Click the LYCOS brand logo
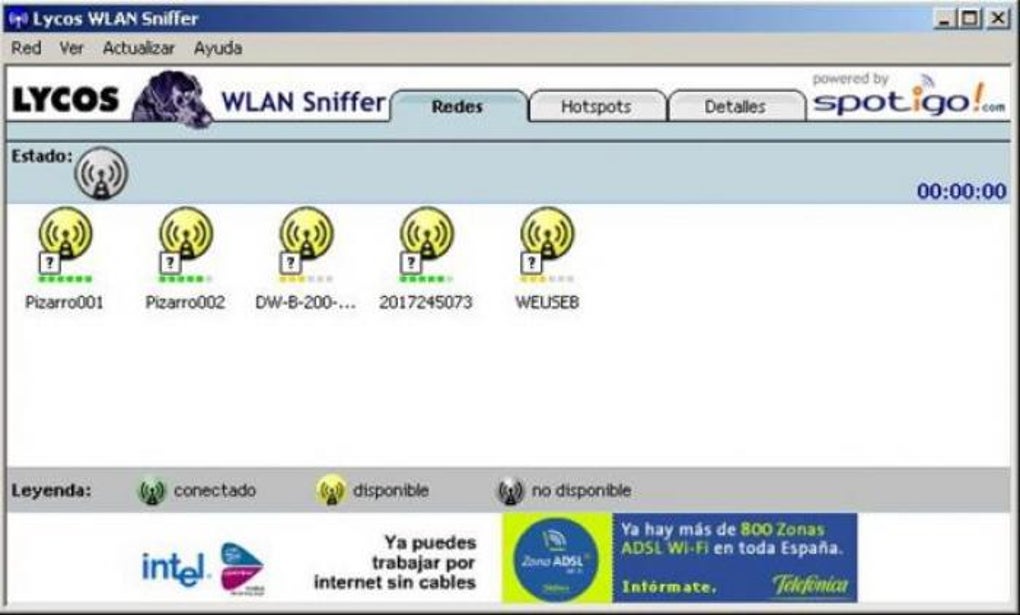1020x615 pixels. tap(66, 100)
